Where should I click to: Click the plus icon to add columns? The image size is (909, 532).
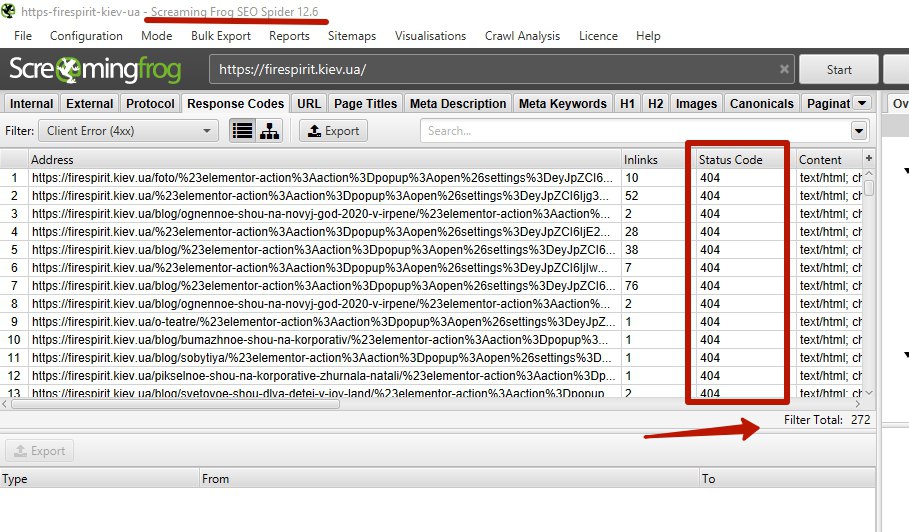coord(868,158)
